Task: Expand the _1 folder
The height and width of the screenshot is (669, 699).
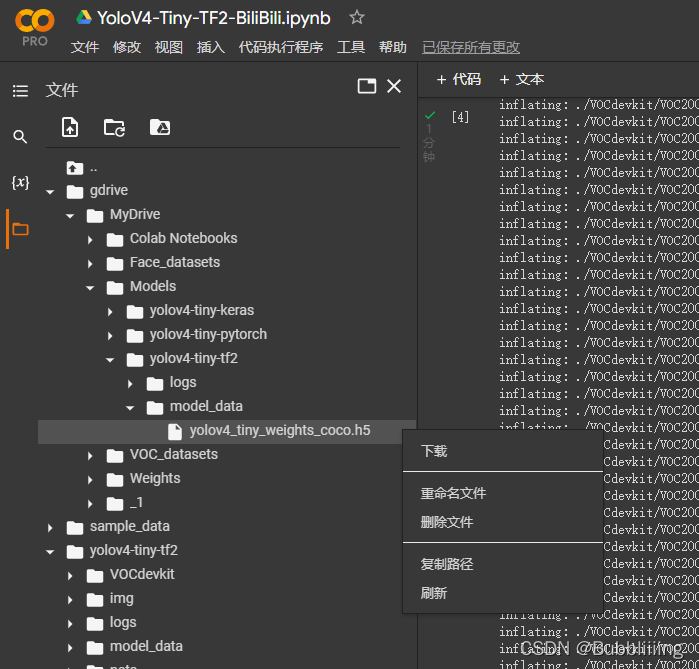Action: pyautogui.click(x=90, y=504)
